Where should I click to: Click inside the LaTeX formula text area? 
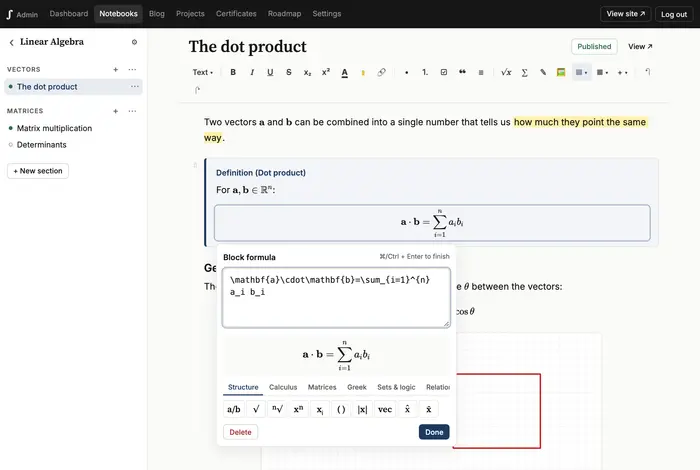(336, 297)
